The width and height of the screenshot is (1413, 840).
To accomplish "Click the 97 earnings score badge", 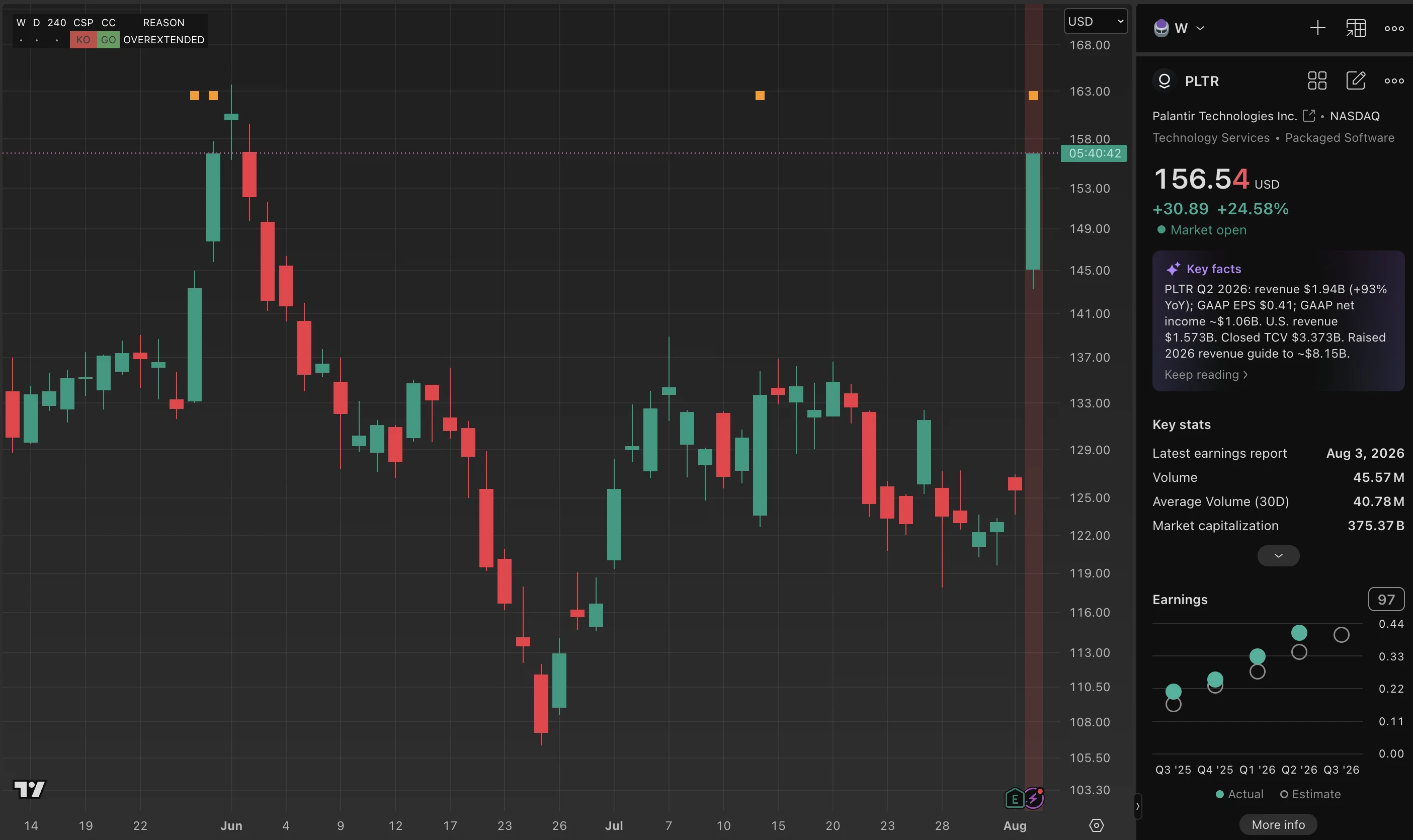I will click(1386, 600).
